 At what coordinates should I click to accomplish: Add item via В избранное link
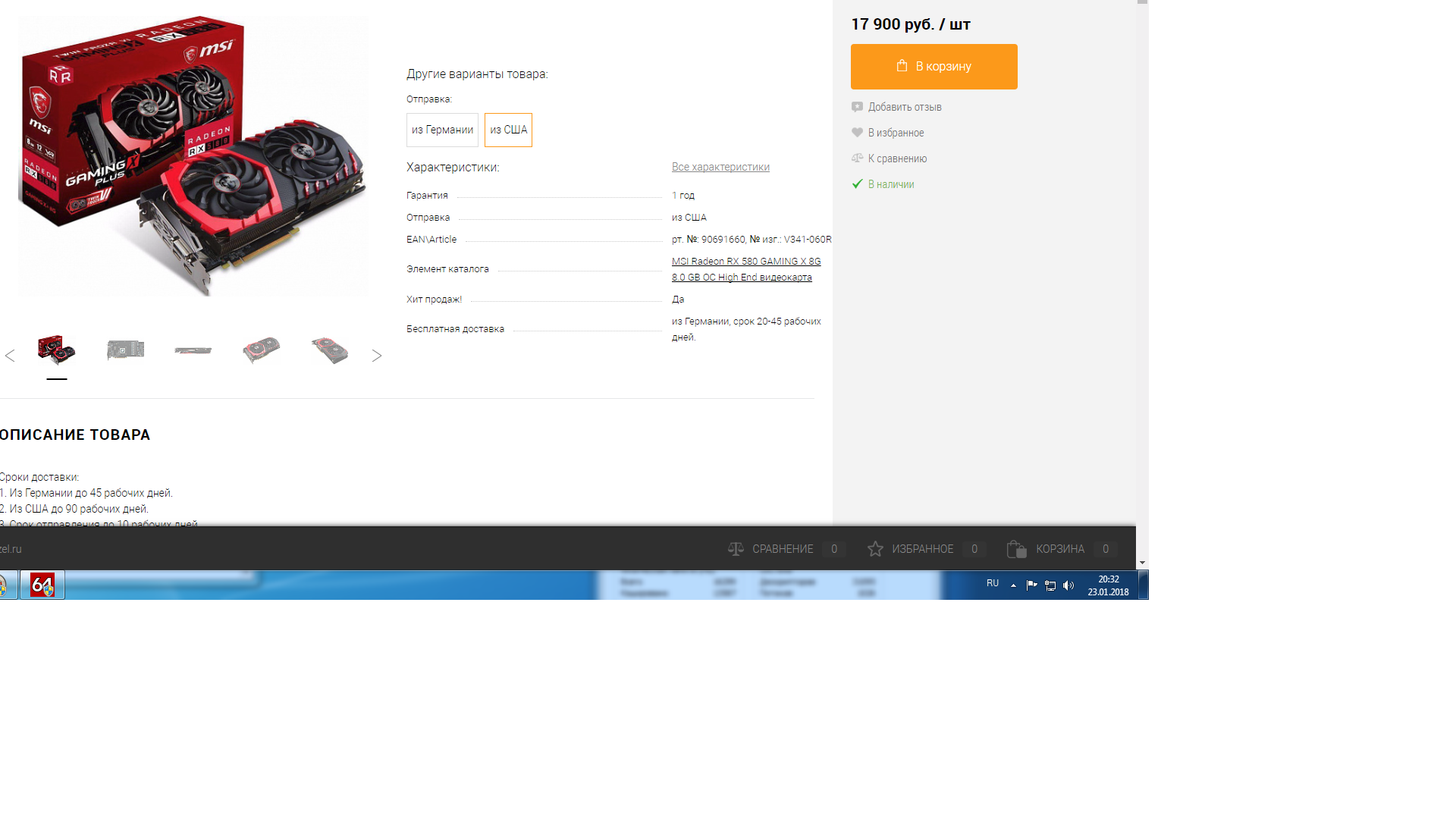click(x=896, y=133)
